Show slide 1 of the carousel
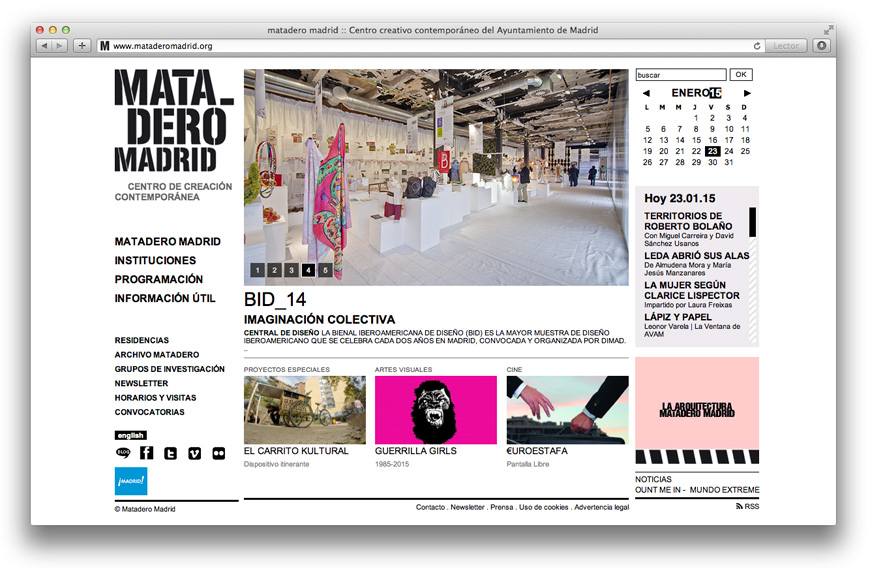 point(257,270)
